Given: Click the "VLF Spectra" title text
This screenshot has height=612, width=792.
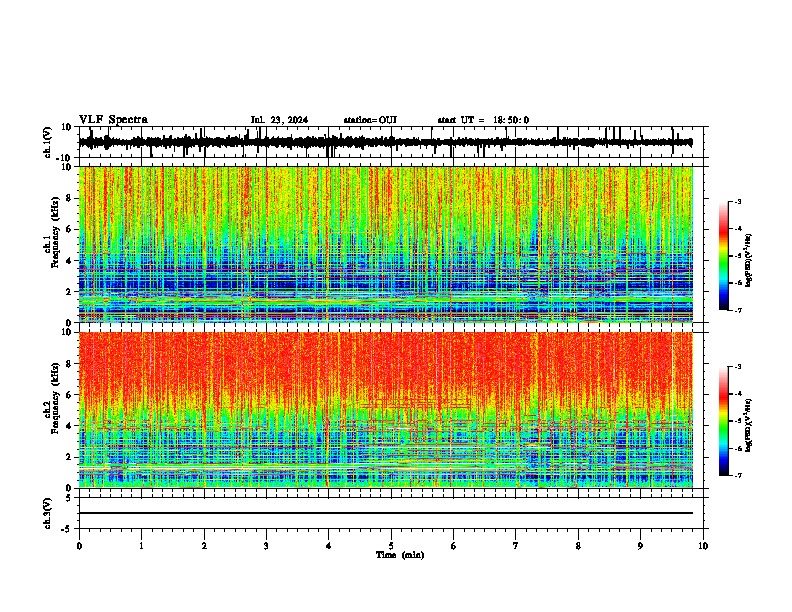Looking at the screenshot, I should (113, 120).
